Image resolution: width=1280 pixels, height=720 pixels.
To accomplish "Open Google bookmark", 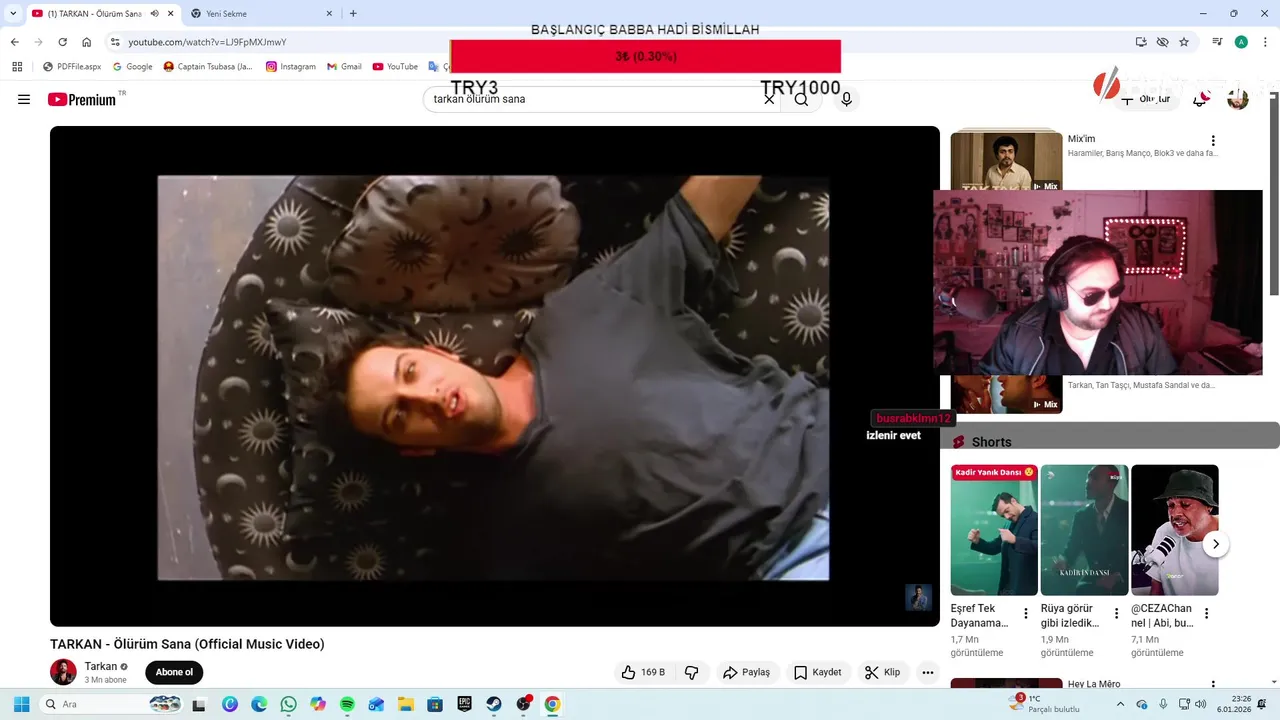I will pyautogui.click(x=132, y=66).
